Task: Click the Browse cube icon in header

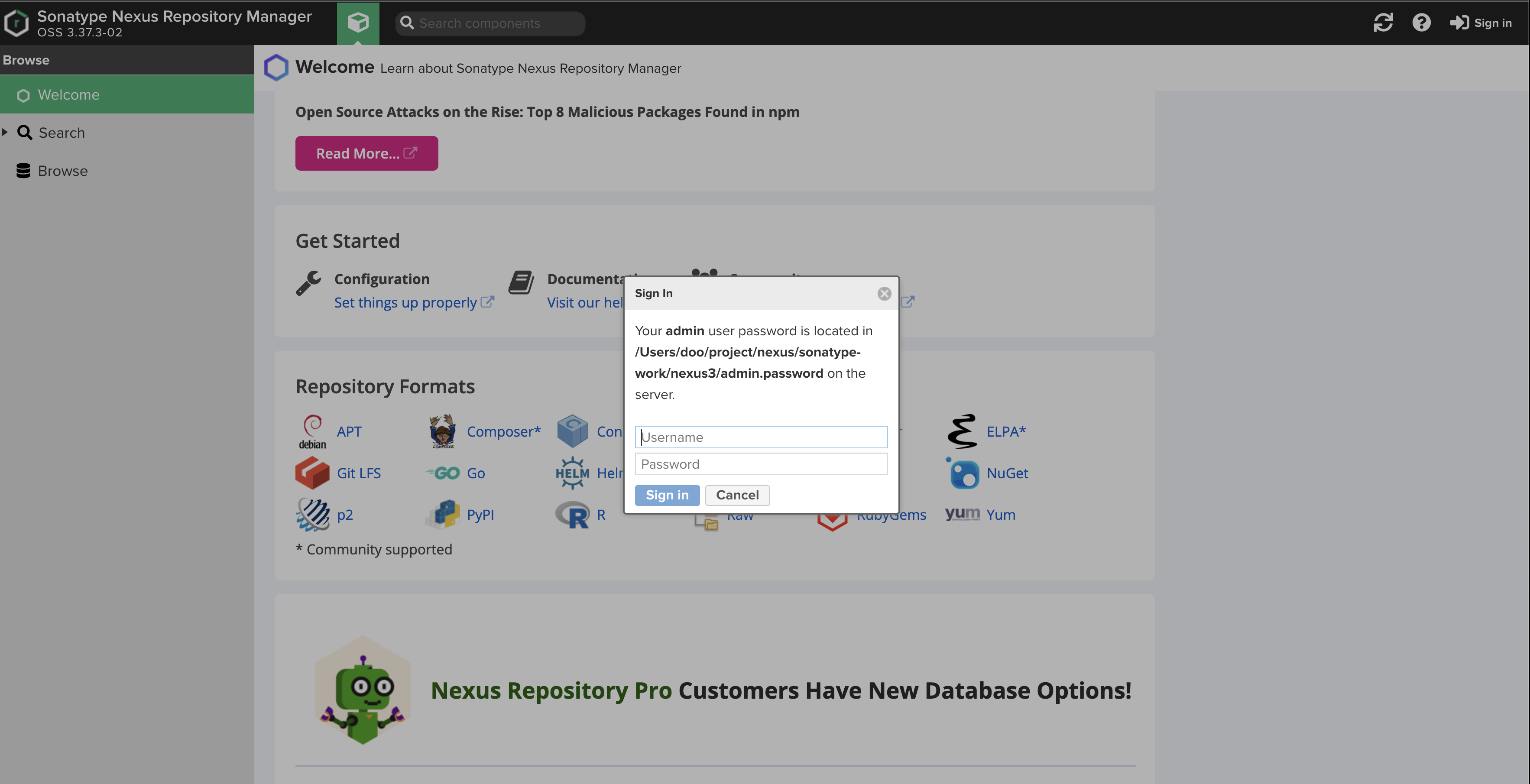Action: (x=357, y=23)
